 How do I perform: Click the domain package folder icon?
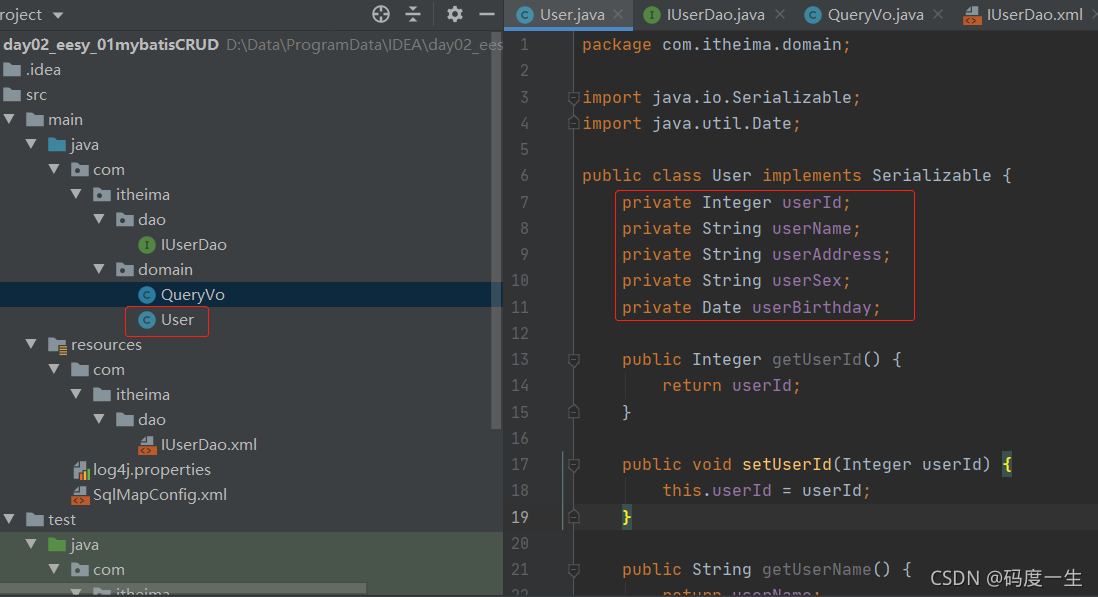pos(125,269)
